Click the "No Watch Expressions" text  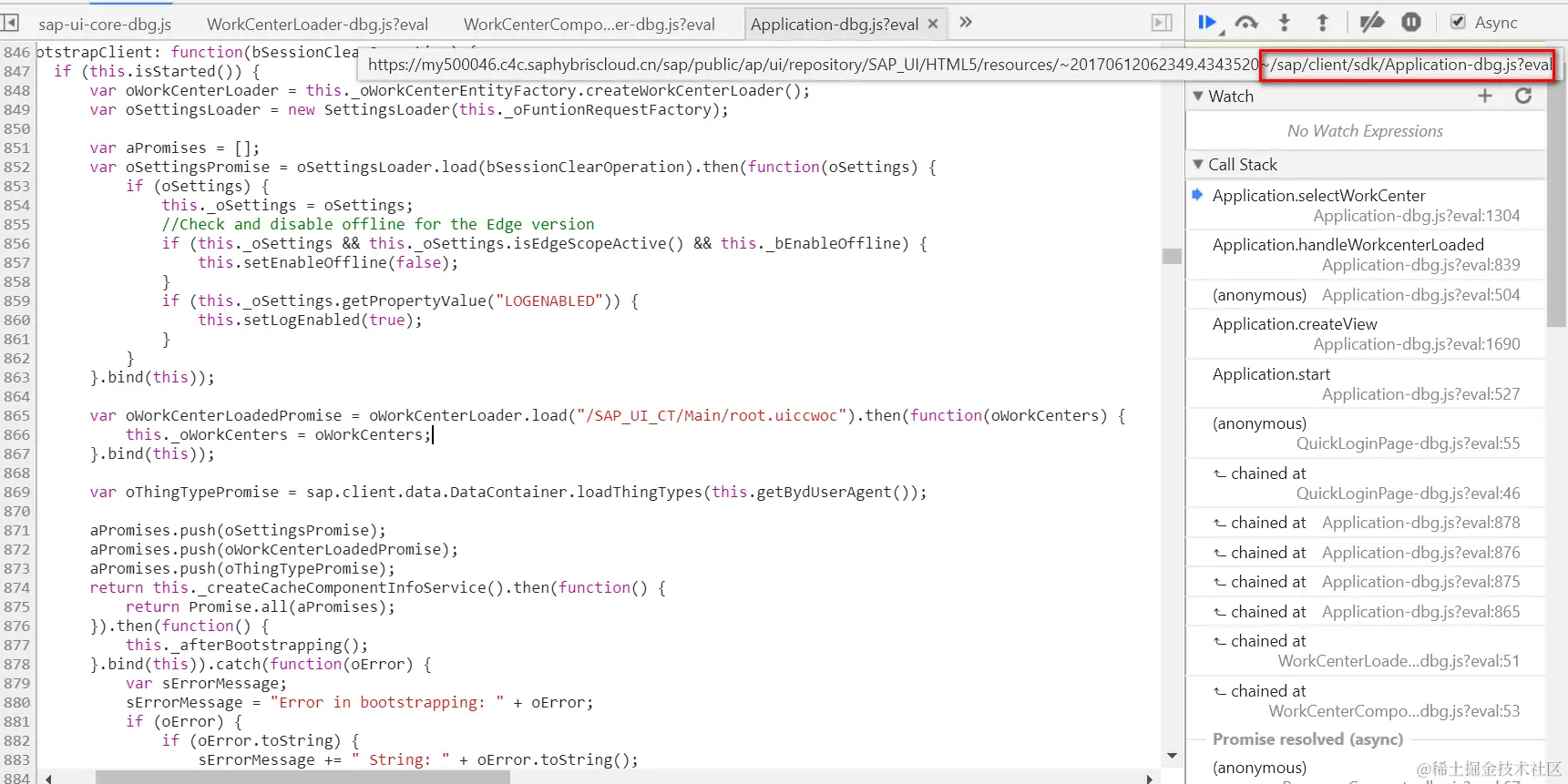tap(1365, 131)
